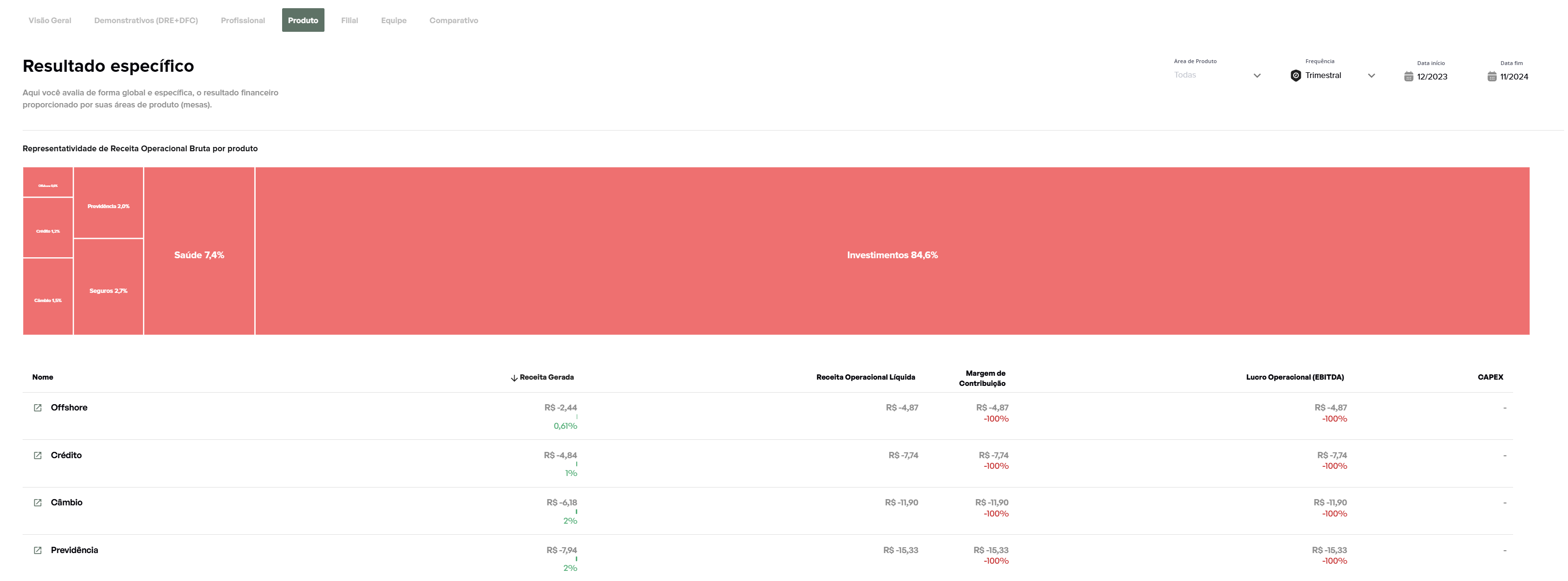
Task: Click the Data fim calendar icon
Action: [x=1492, y=77]
